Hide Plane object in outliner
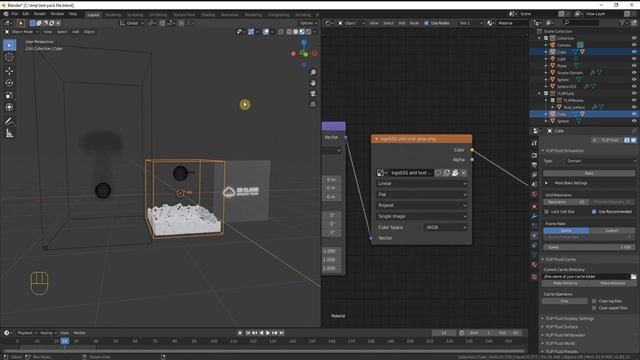The width and height of the screenshot is (640, 360). pos(634,66)
